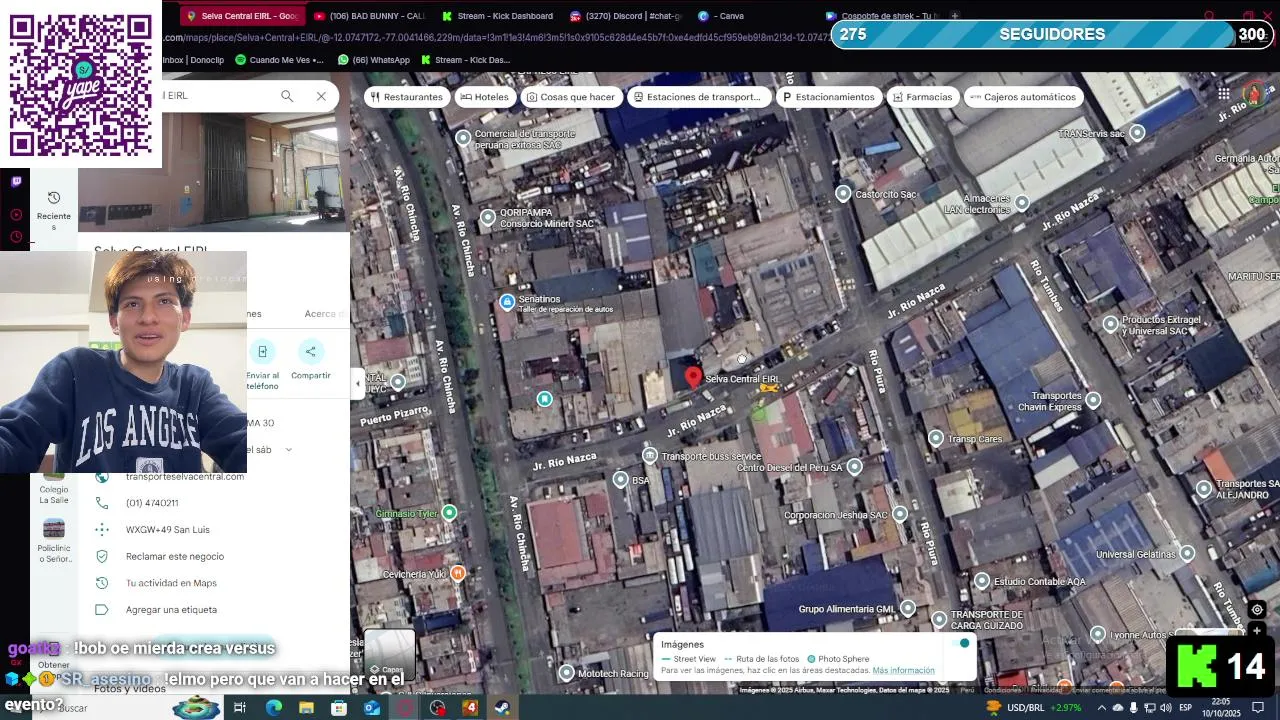Switch to the BAD BUNNY YouTube tab

370,16
